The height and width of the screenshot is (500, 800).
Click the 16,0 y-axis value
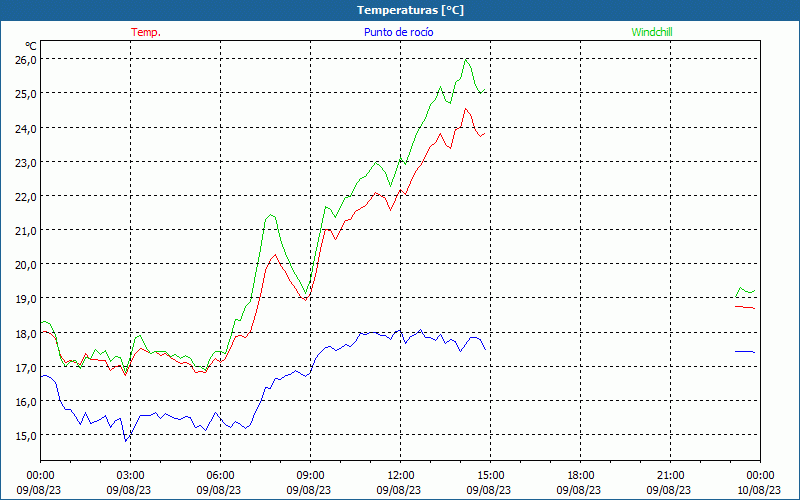coord(26,402)
